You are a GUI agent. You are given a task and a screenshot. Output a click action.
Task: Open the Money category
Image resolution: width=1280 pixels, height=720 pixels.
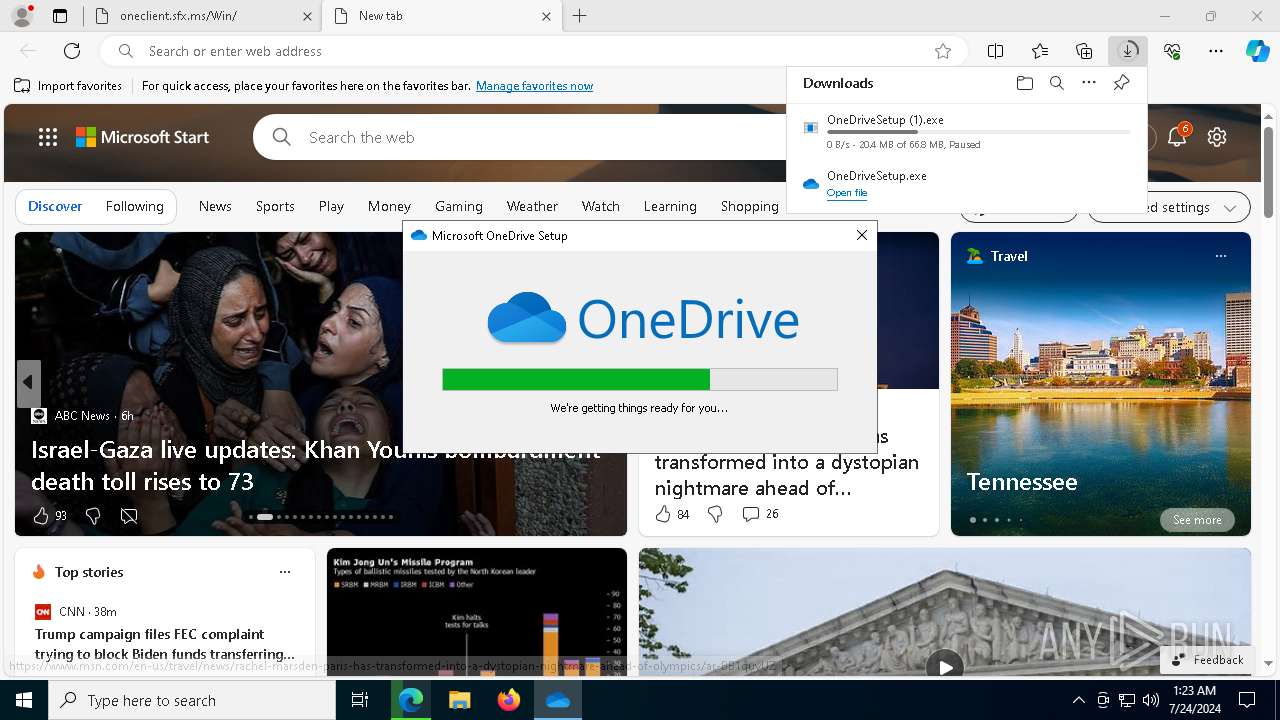click(x=389, y=206)
